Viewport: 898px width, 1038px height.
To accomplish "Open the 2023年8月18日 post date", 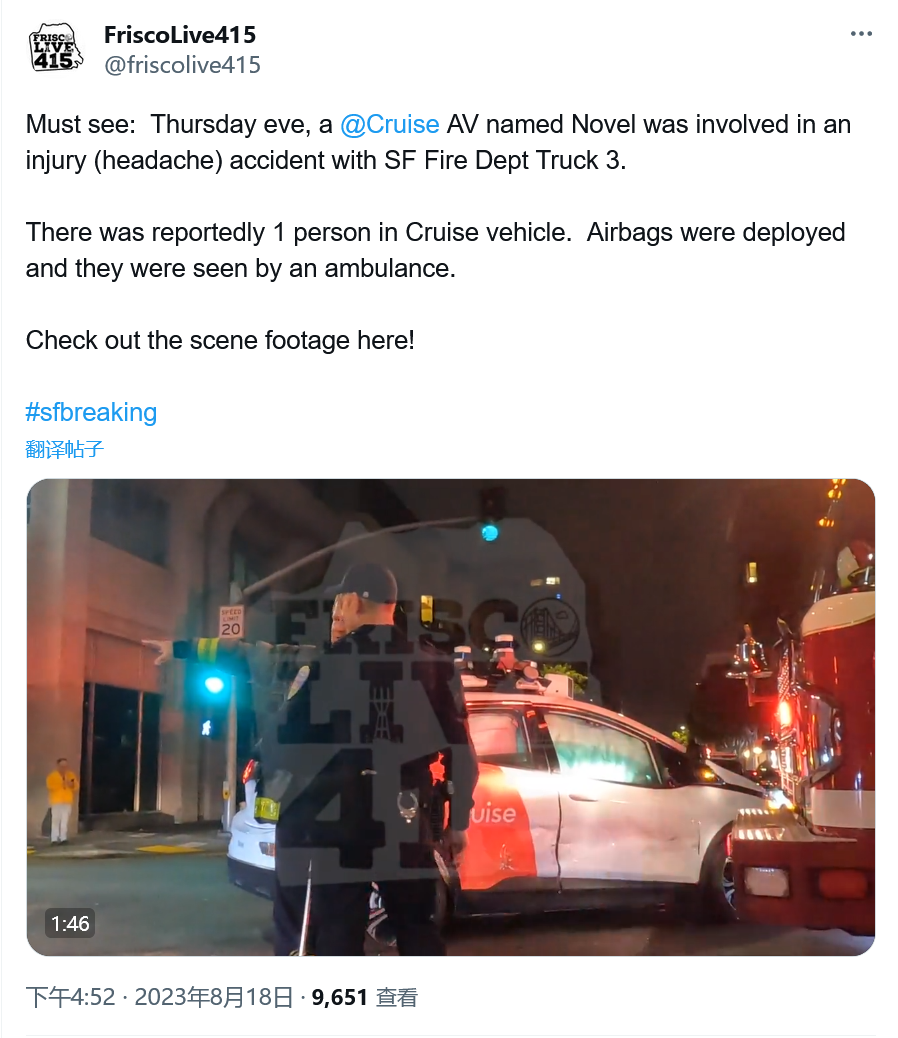I will pyautogui.click(x=214, y=996).
